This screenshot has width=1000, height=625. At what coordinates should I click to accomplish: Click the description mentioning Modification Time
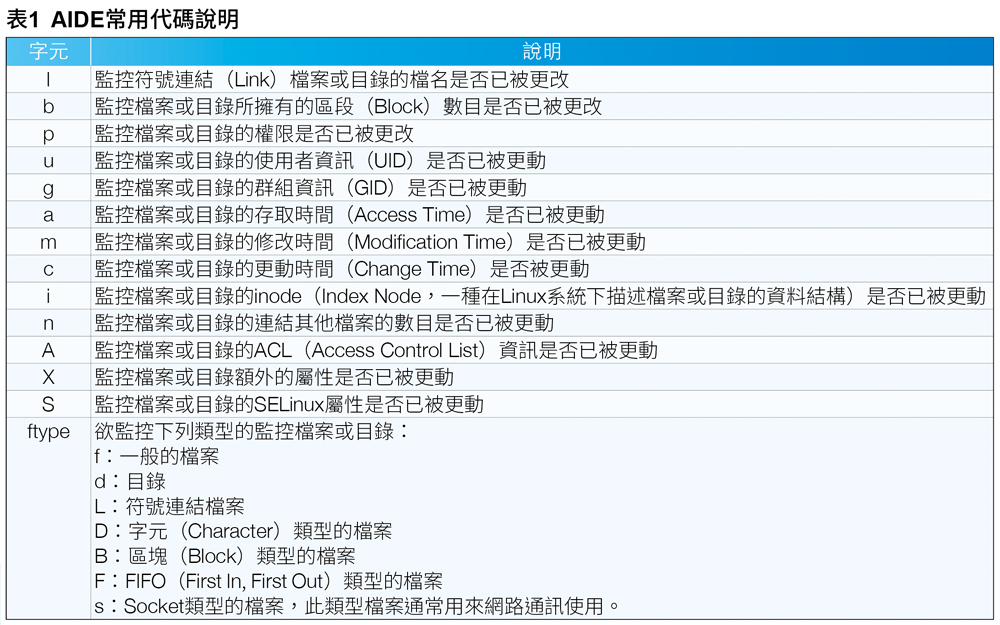pos(370,242)
